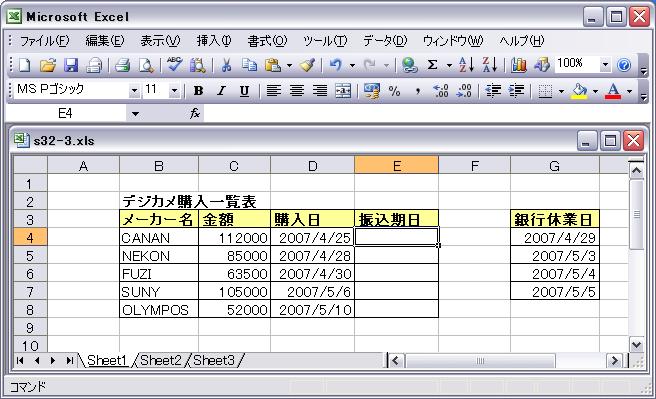
Task: Click the yellow Fill Color swatch
Action: (x=579, y=91)
